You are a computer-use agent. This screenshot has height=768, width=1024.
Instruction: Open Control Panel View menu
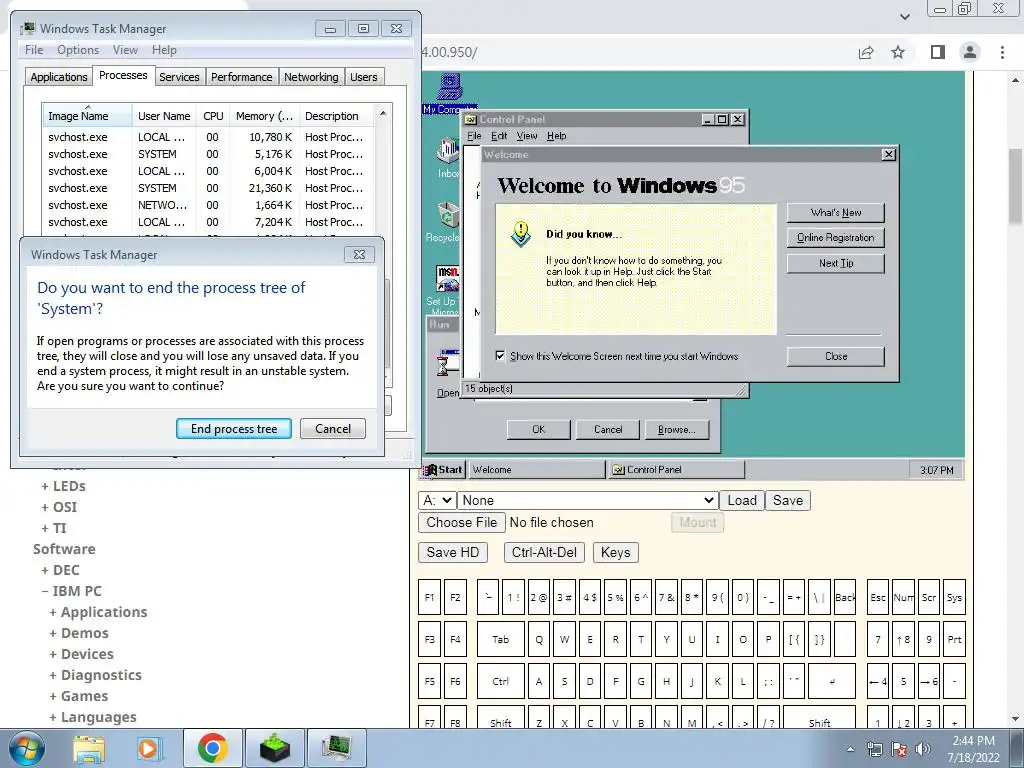(x=526, y=136)
